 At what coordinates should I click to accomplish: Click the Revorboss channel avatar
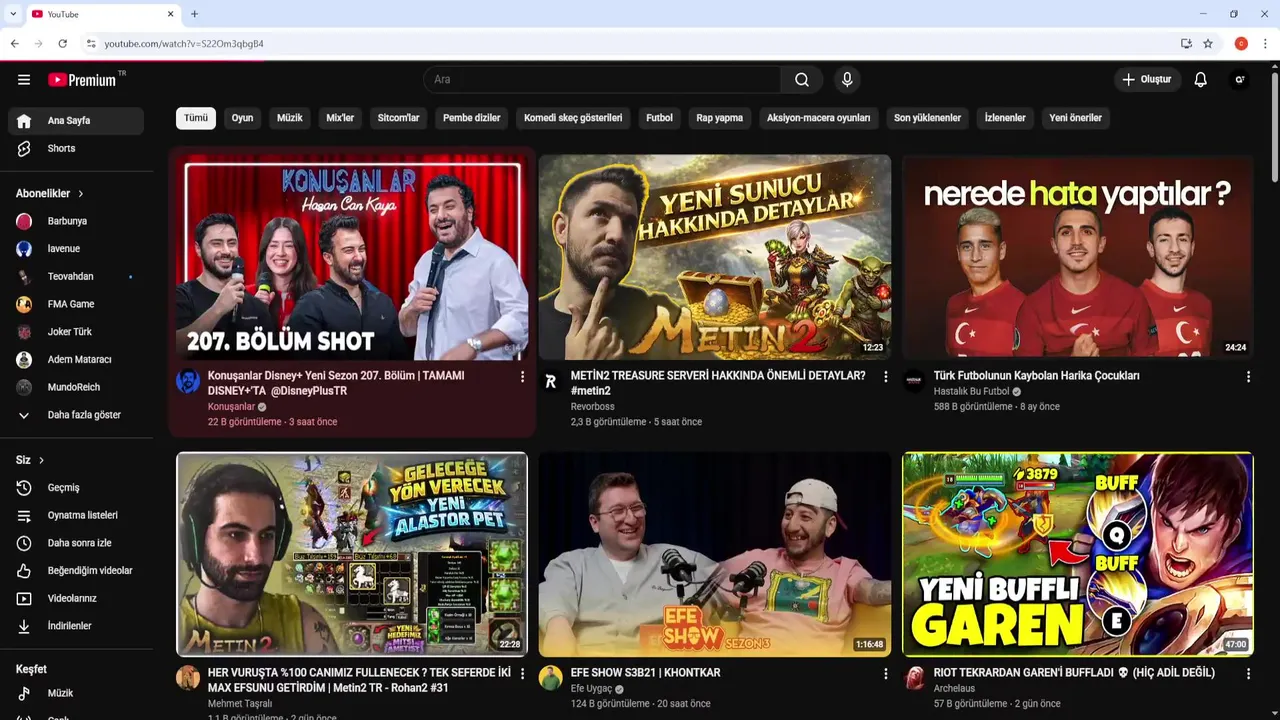(x=550, y=381)
